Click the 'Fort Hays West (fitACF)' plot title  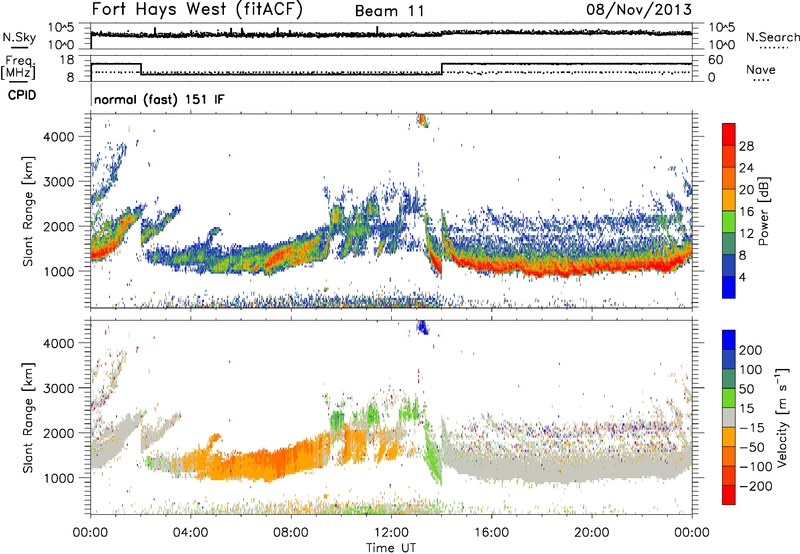(197, 10)
